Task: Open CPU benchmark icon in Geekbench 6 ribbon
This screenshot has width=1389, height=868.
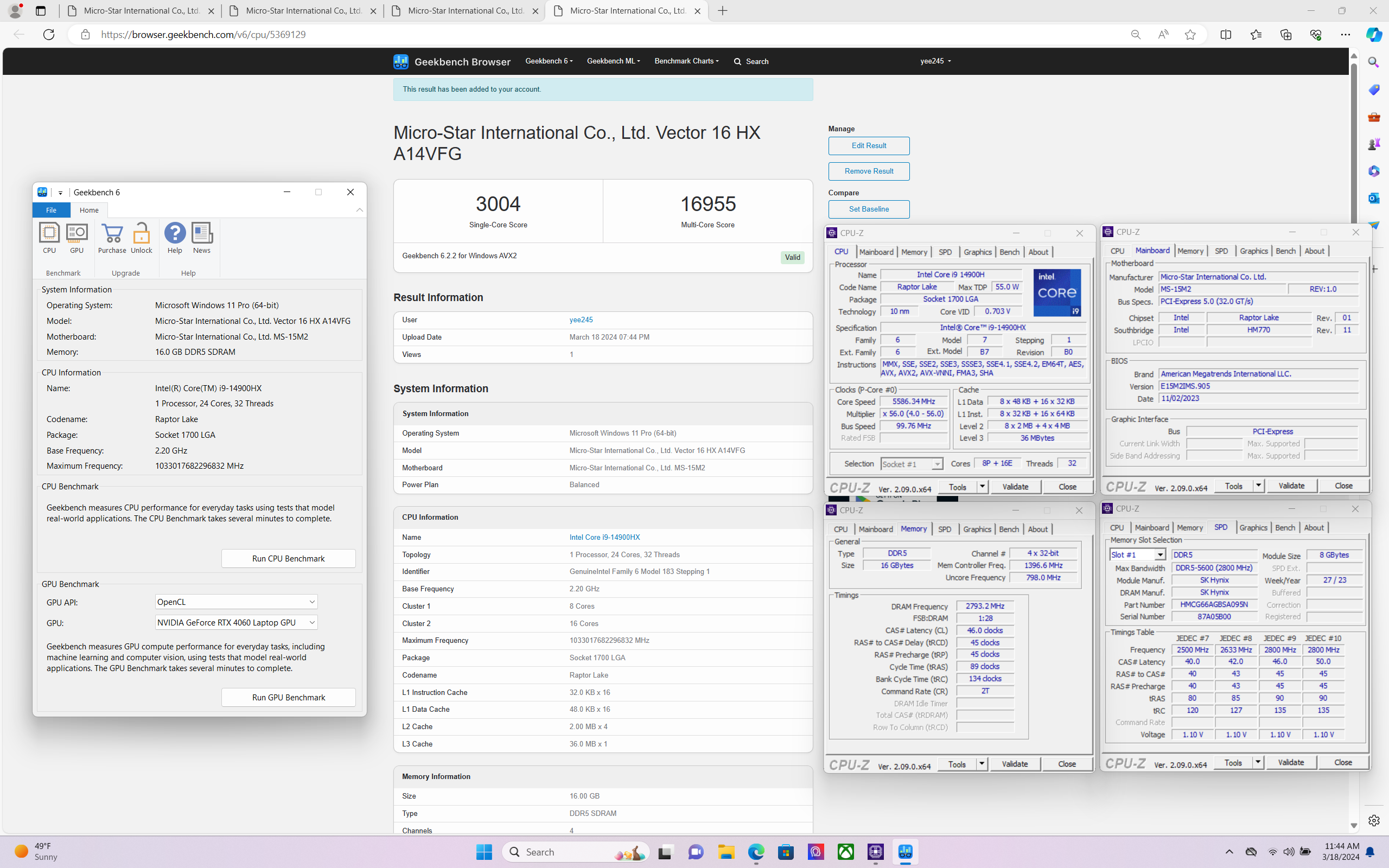Action: [49, 238]
